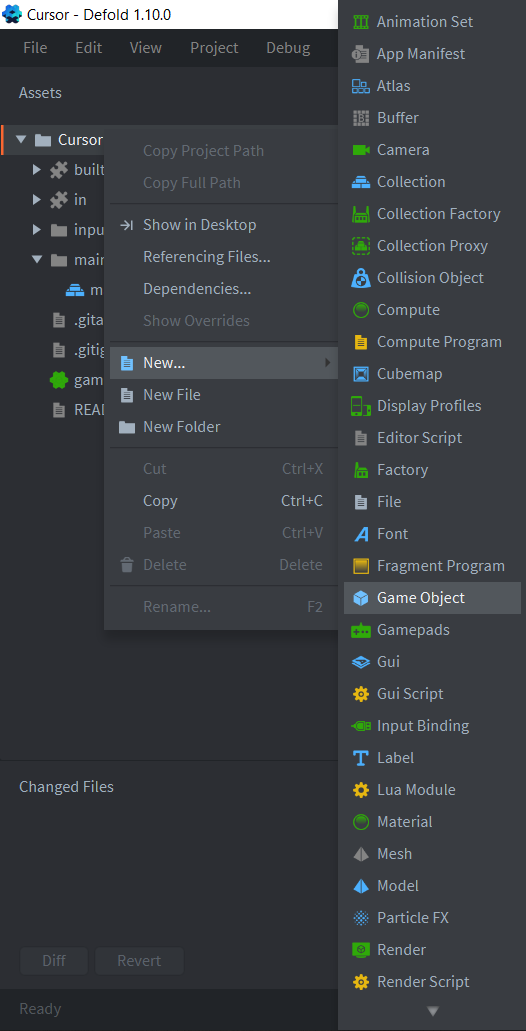Select the Atlas icon in New submenu
The image size is (526, 1031).
[x=361, y=86]
